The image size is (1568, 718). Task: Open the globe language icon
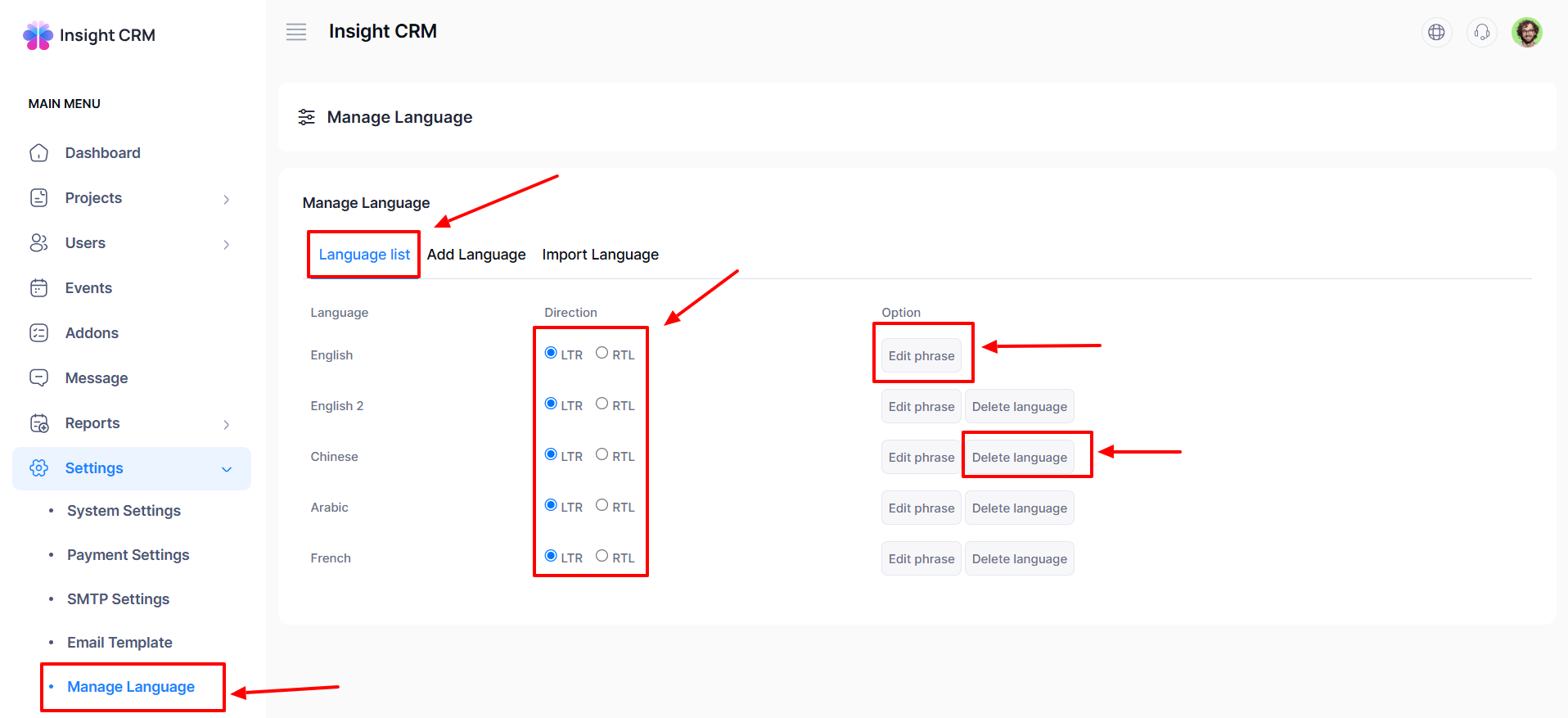coord(1436,33)
